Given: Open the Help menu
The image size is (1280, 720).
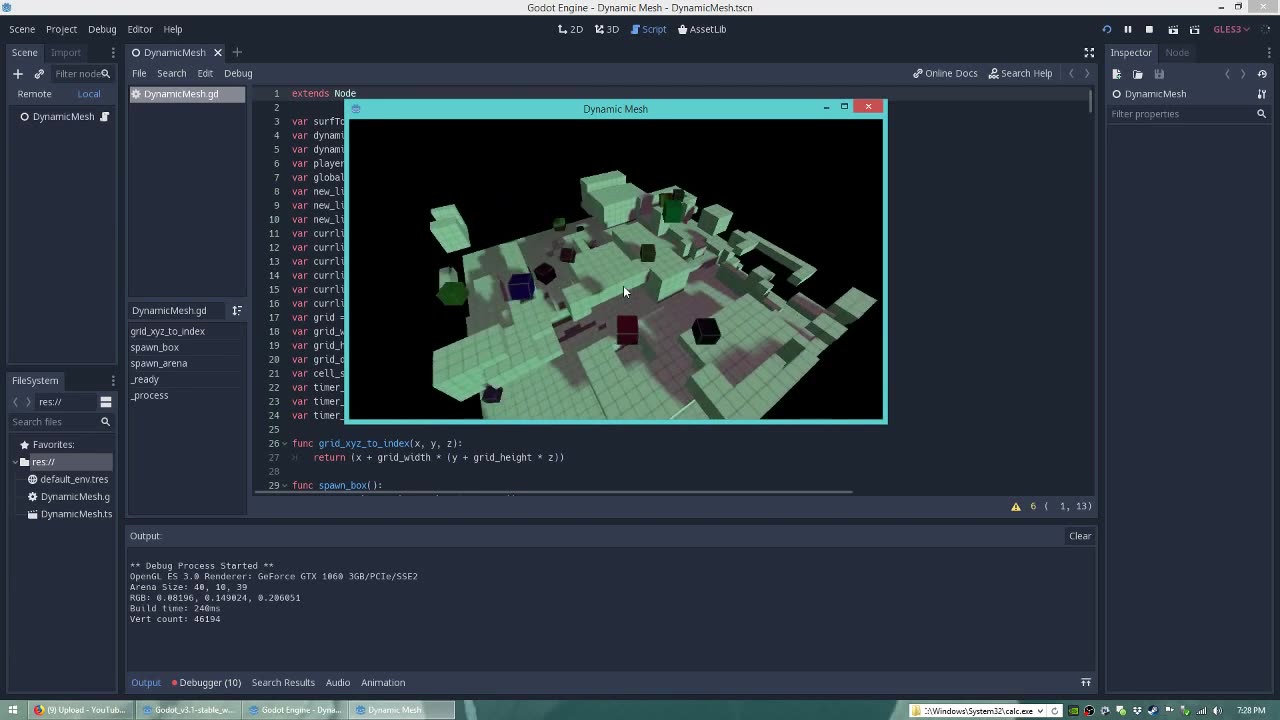Looking at the screenshot, I should tap(173, 29).
